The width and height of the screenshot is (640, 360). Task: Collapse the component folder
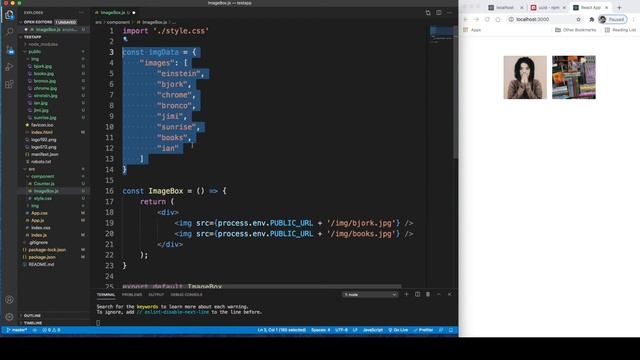(42, 176)
